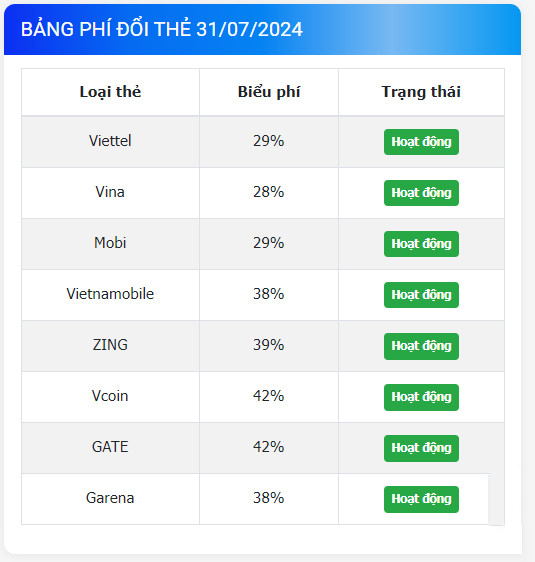Click the Hoạt động badge for Vietnamobile

tap(421, 295)
